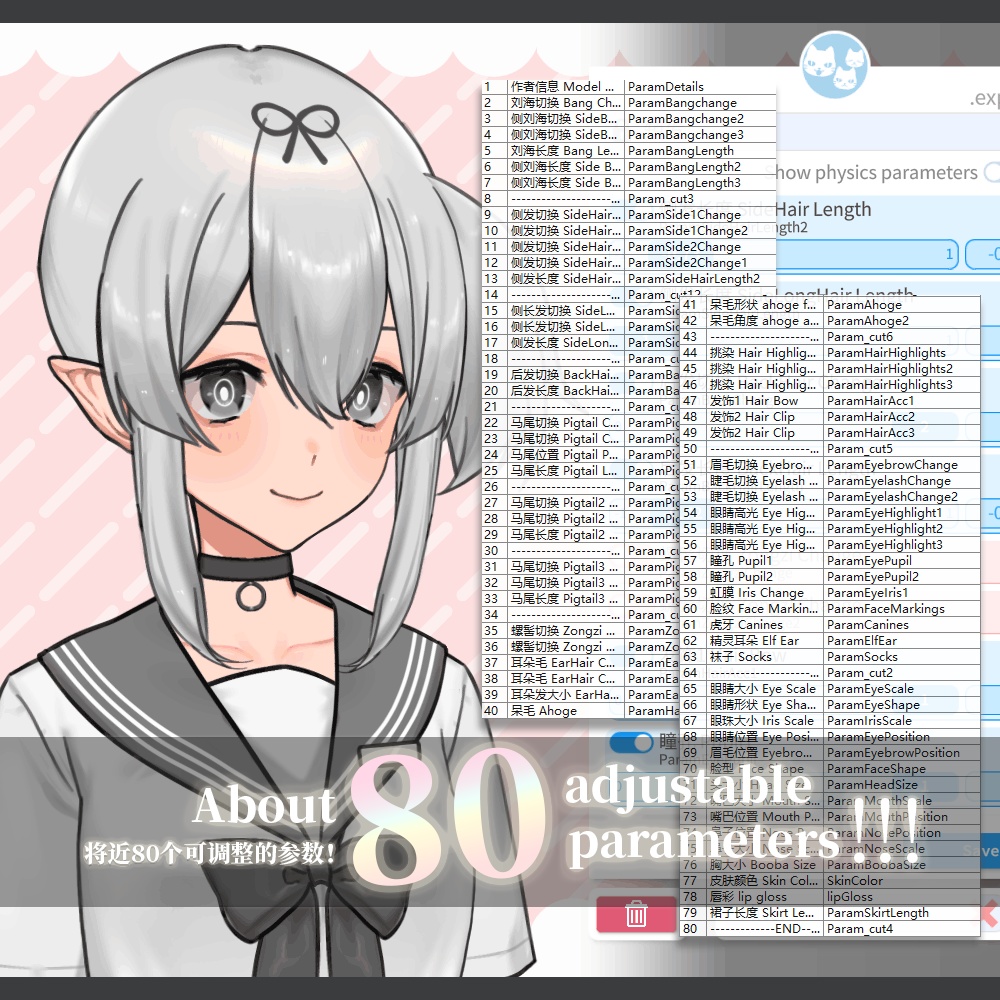Select the ParamSkirtLength cell
The height and width of the screenshot is (1000, 1000).
pos(902,913)
